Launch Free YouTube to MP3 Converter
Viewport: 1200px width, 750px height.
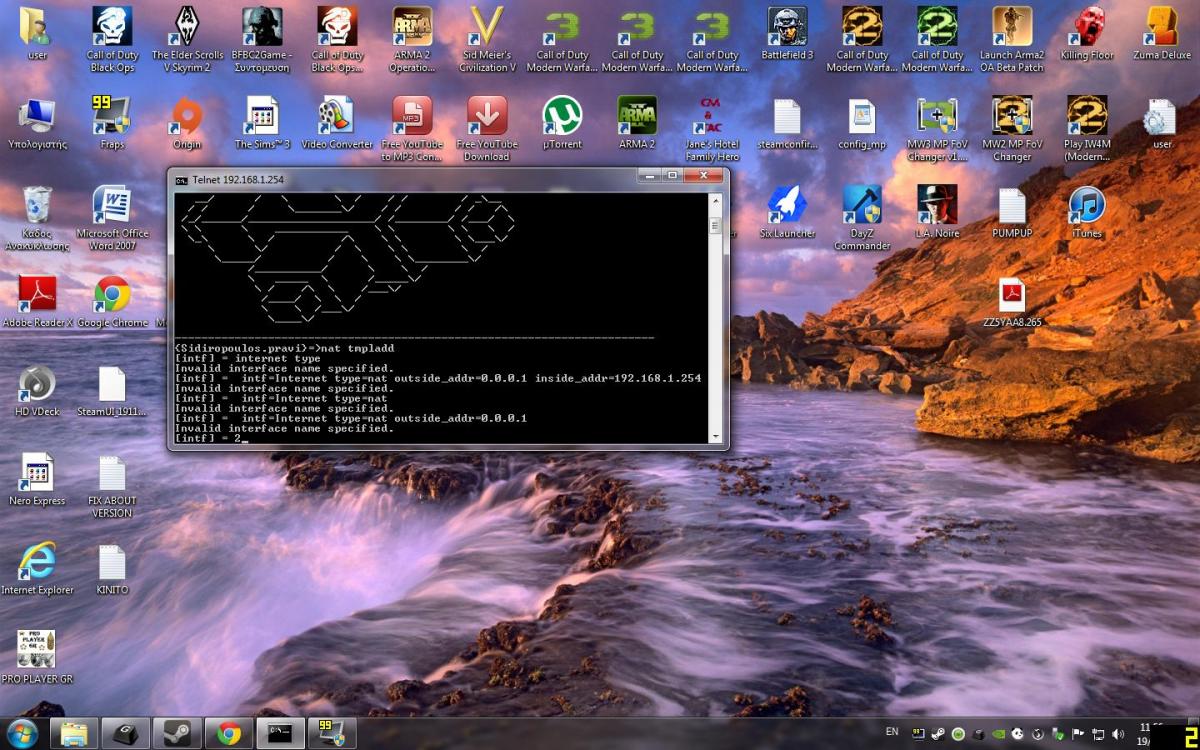[412, 128]
